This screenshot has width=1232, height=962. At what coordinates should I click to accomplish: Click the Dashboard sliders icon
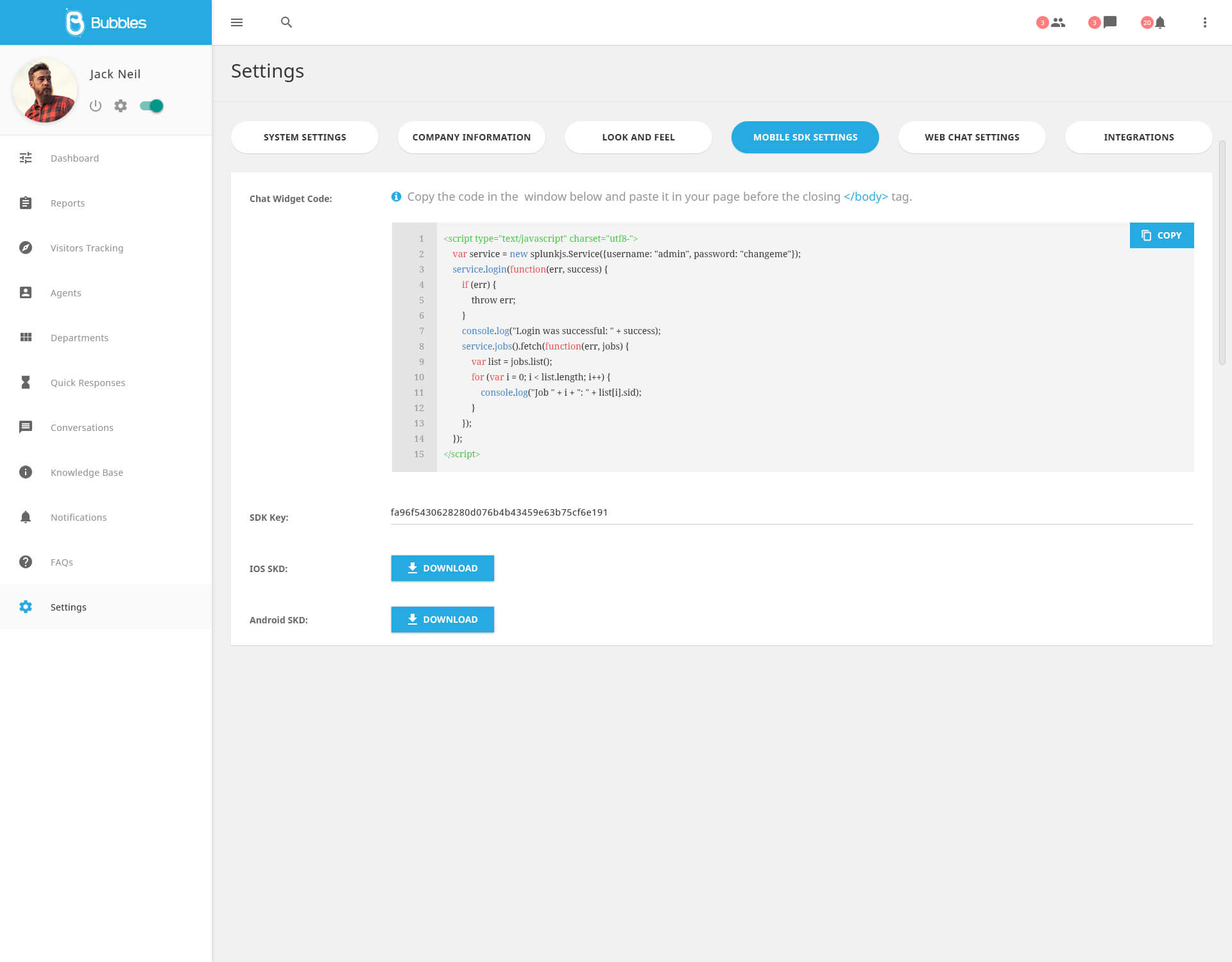pos(26,158)
